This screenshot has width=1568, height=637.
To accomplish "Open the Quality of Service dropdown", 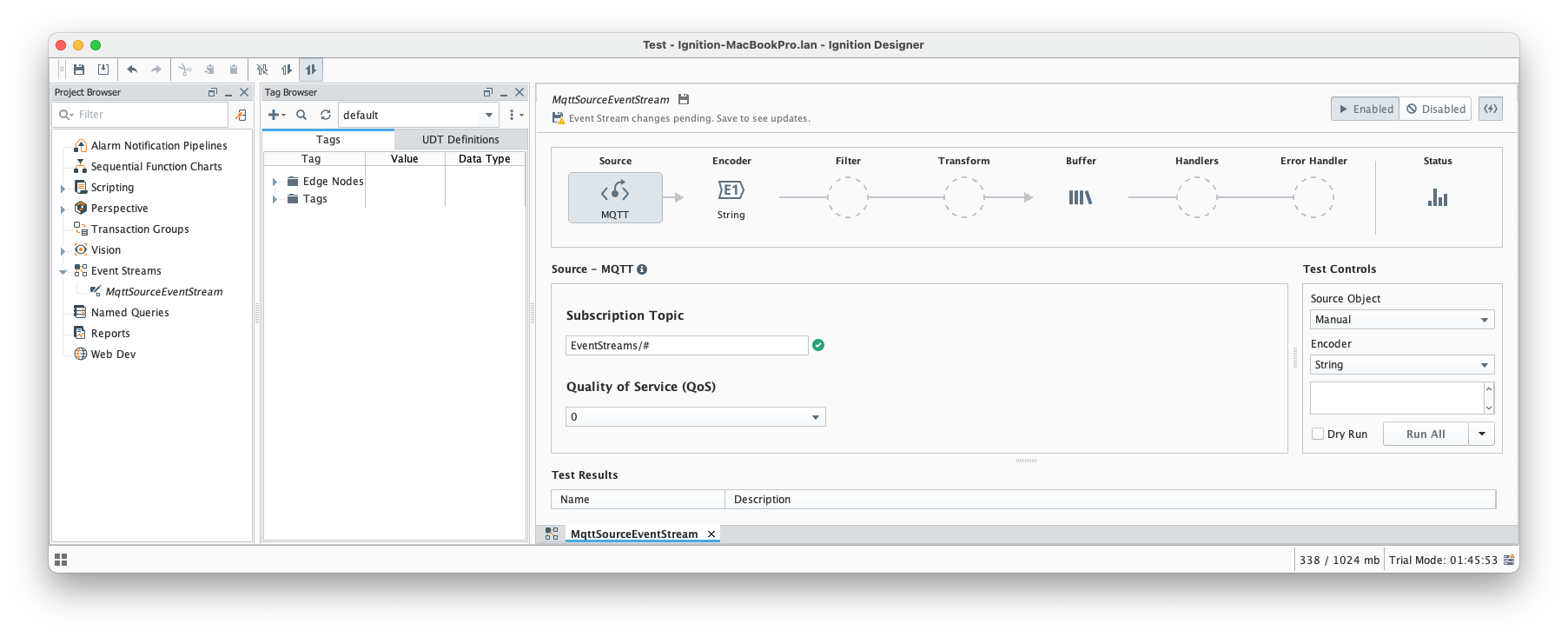I will (x=696, y=417).
